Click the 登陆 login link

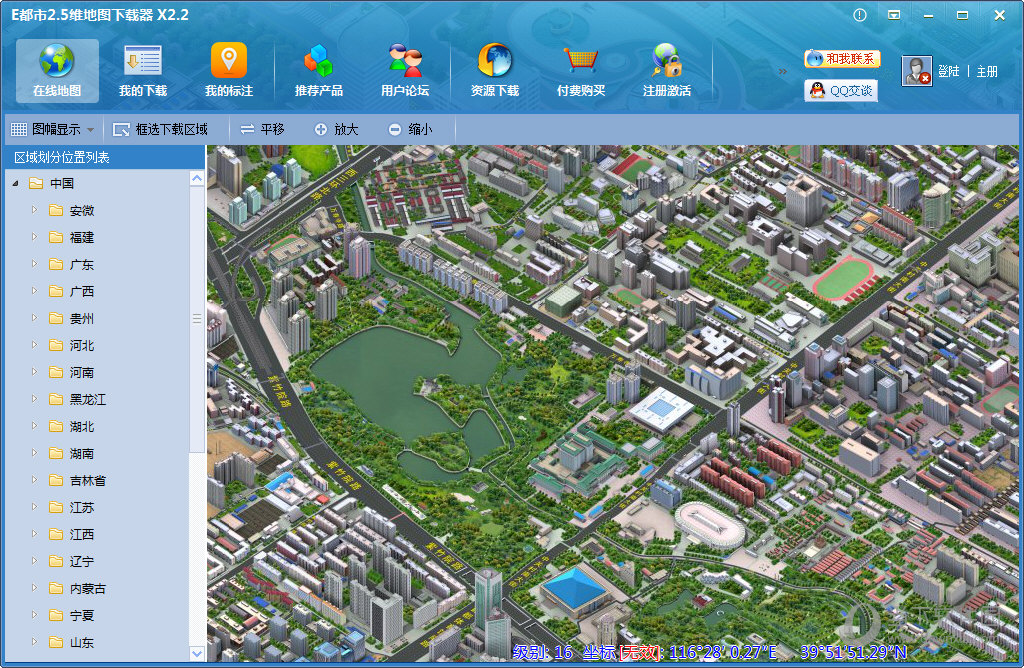(x=948, y=72)
